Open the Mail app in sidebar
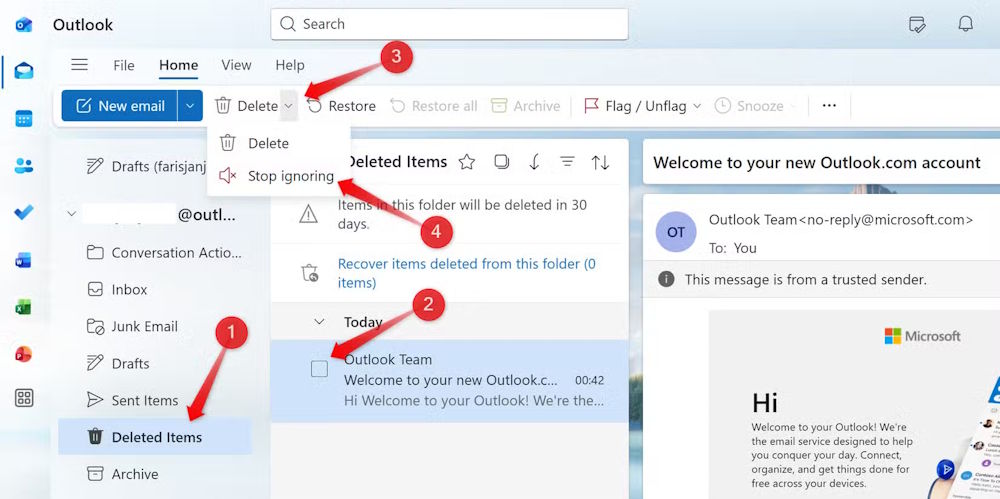This screenshot has height=499, width=1000. coord(24,71)
